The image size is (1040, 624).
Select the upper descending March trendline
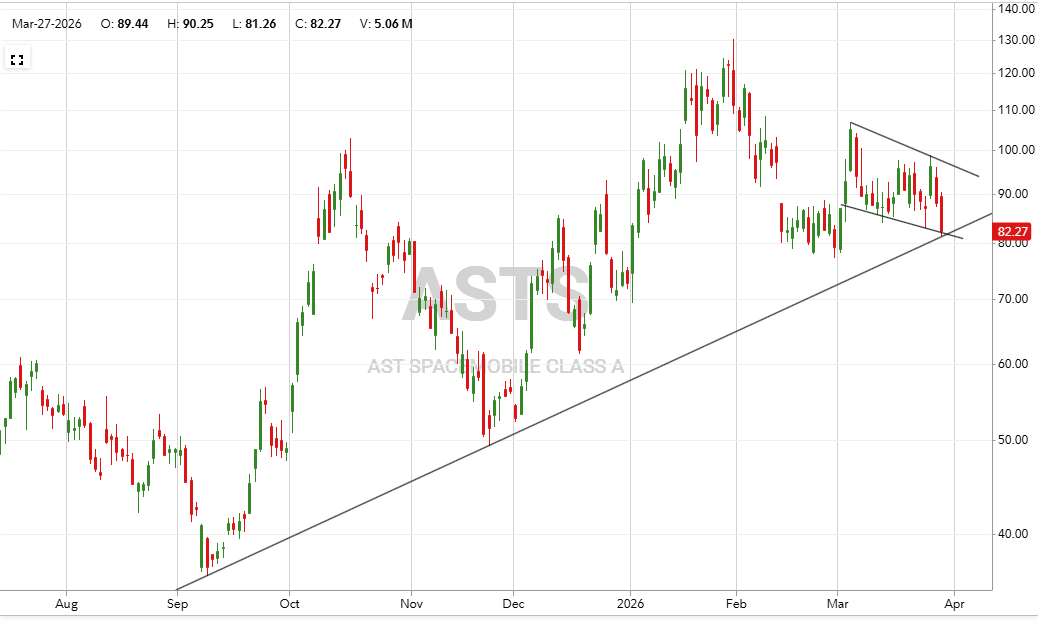(x=914, y=149)
